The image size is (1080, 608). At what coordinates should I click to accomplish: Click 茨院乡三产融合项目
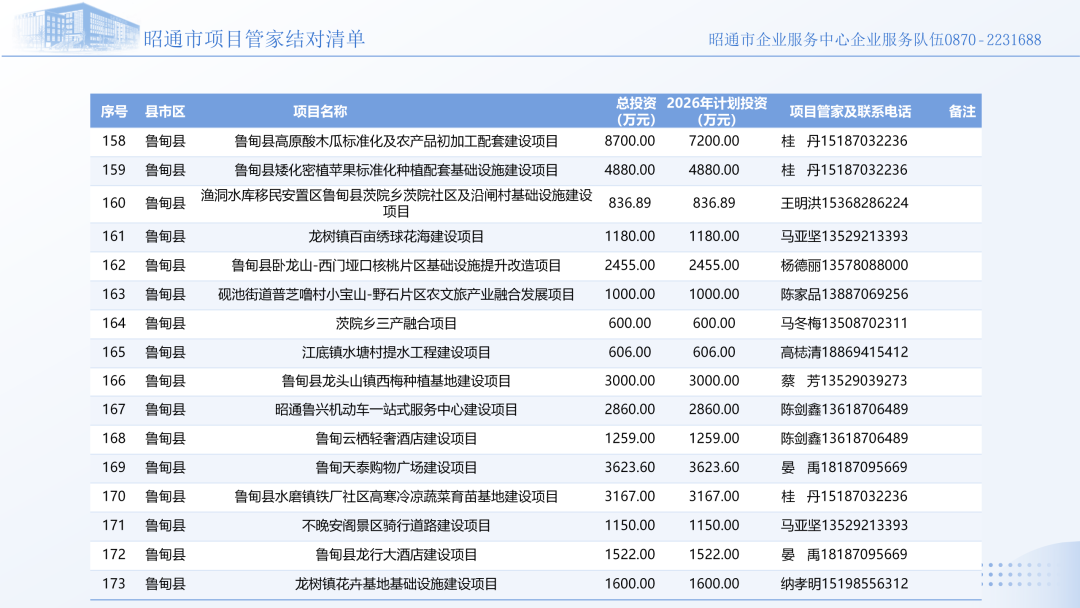point(396,323)
